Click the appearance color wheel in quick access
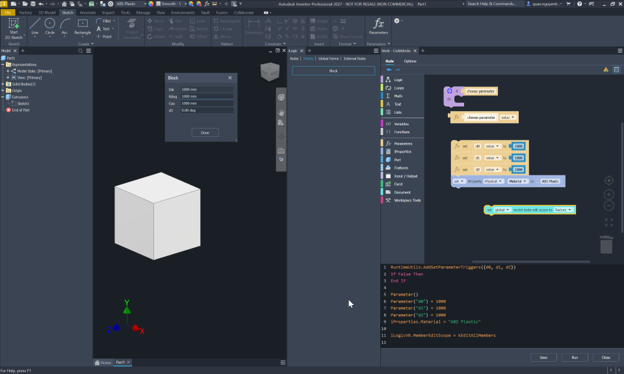 (151, 4)
